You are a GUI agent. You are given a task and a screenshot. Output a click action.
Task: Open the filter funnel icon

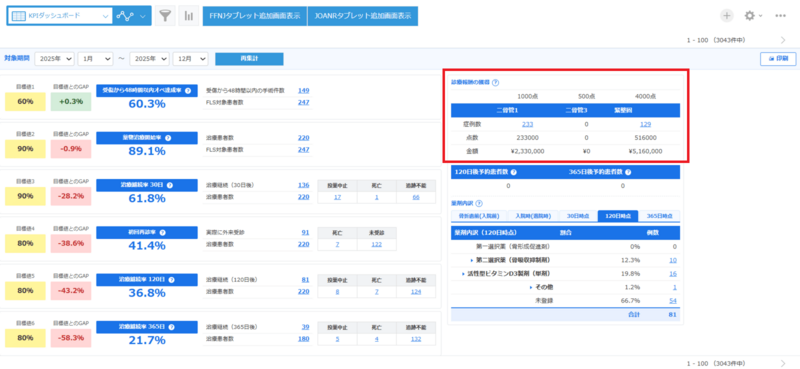164,16
